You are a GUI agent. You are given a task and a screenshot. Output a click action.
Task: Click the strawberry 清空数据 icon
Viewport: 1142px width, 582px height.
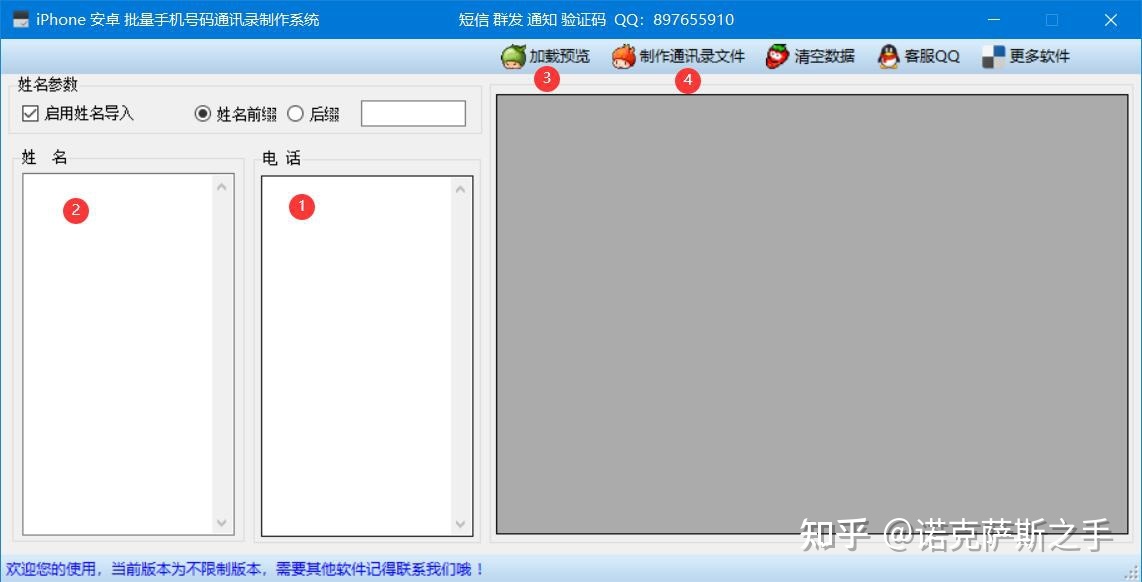pos(778,57)
